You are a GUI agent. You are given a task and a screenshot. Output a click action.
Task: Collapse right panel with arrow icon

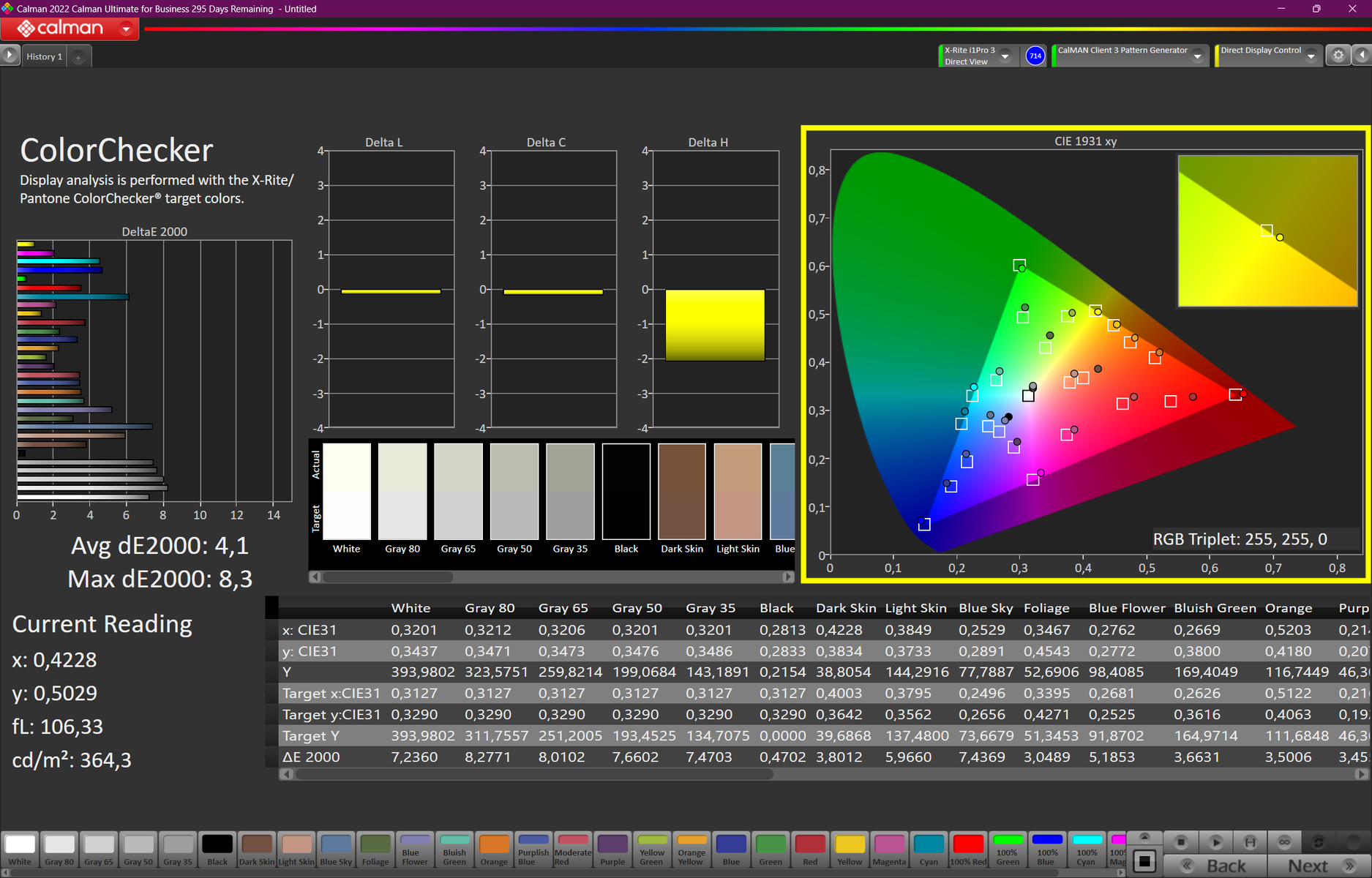coord(1362,56)
